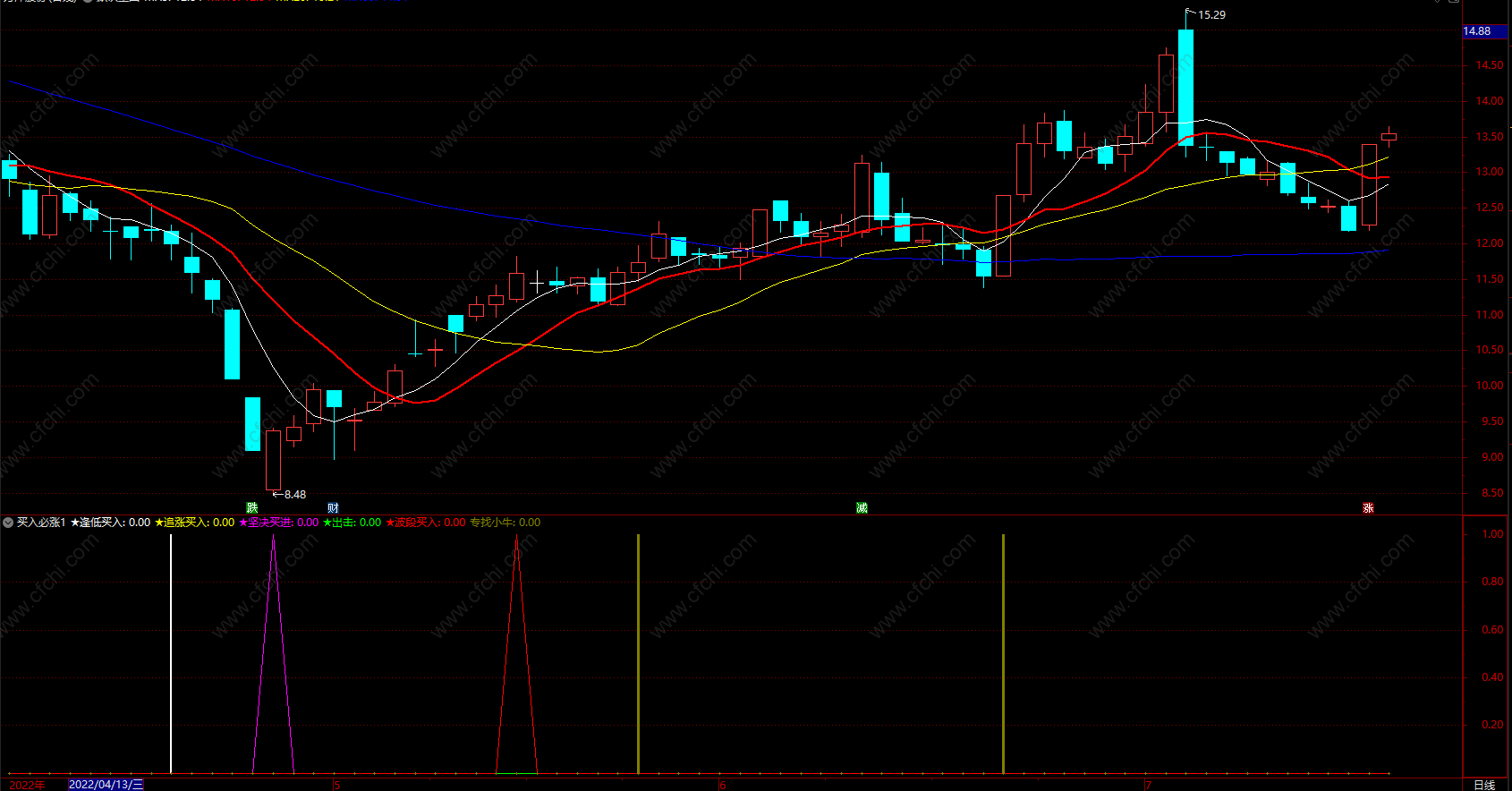Expand the 买入必涨1 indicator dropdown arrow
Screen dimensions: 1512x791
8,523
